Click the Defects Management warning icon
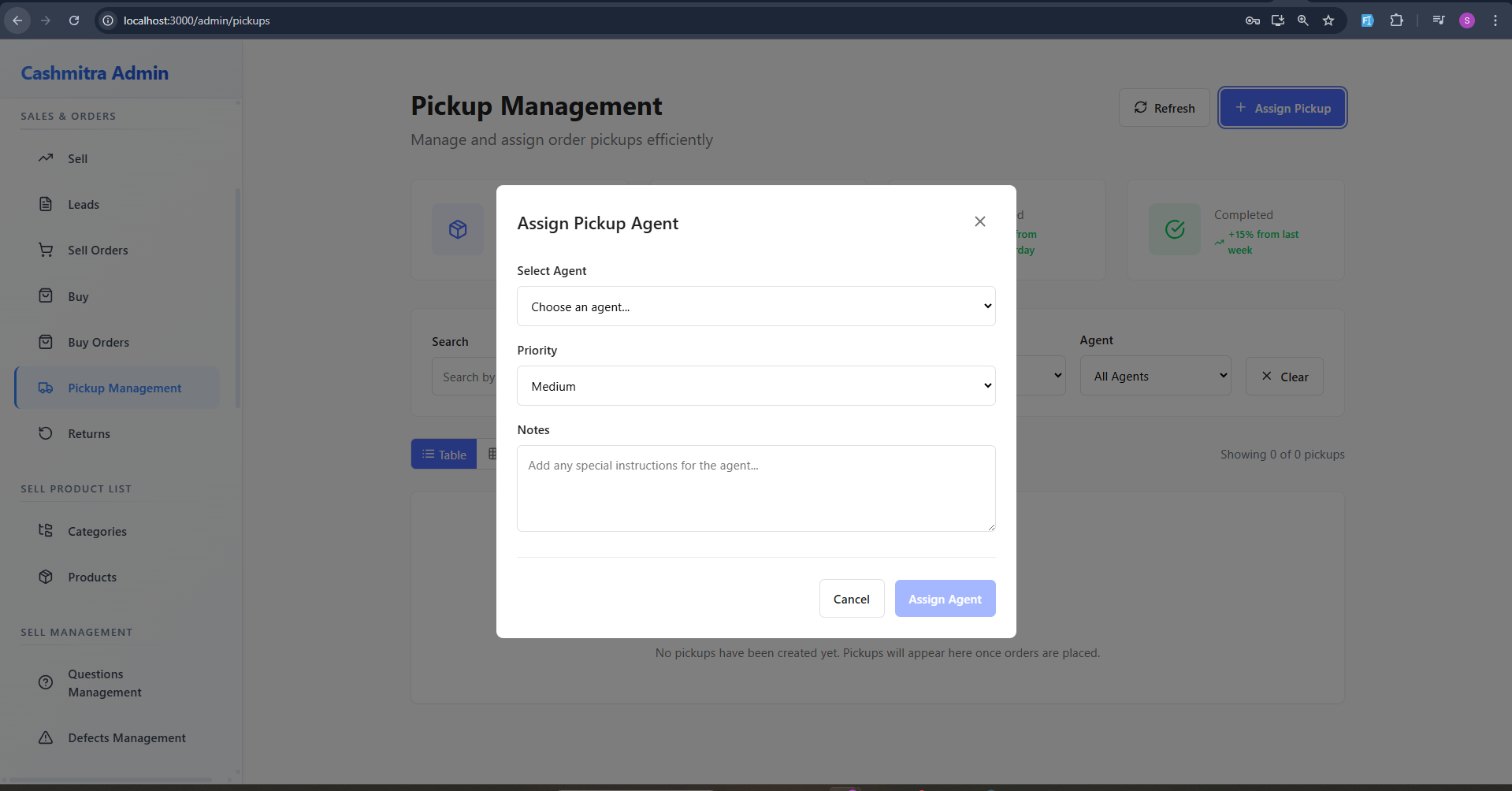Viewport: 1512px width, 791px height. [x=46, y=737]
